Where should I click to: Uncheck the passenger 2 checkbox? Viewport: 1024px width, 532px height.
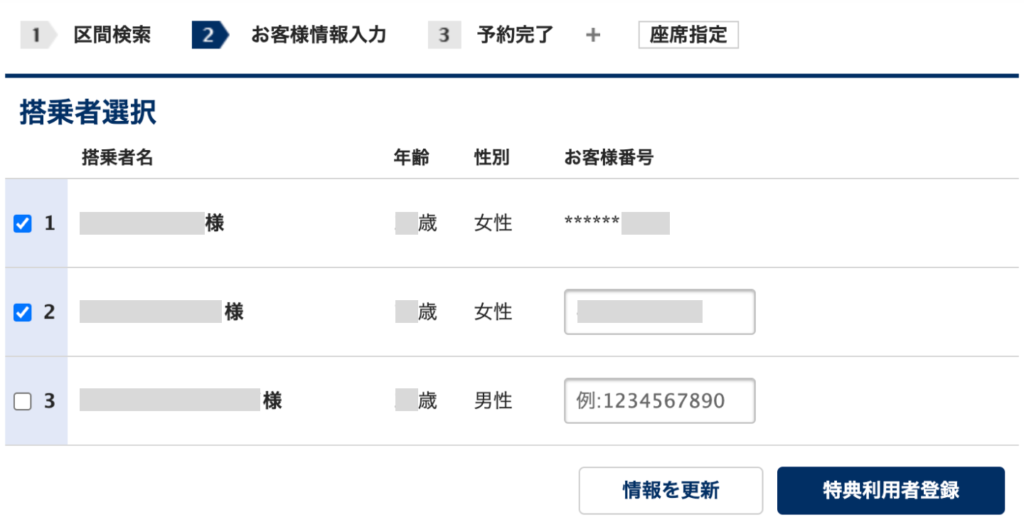click(x=23, y=313)
